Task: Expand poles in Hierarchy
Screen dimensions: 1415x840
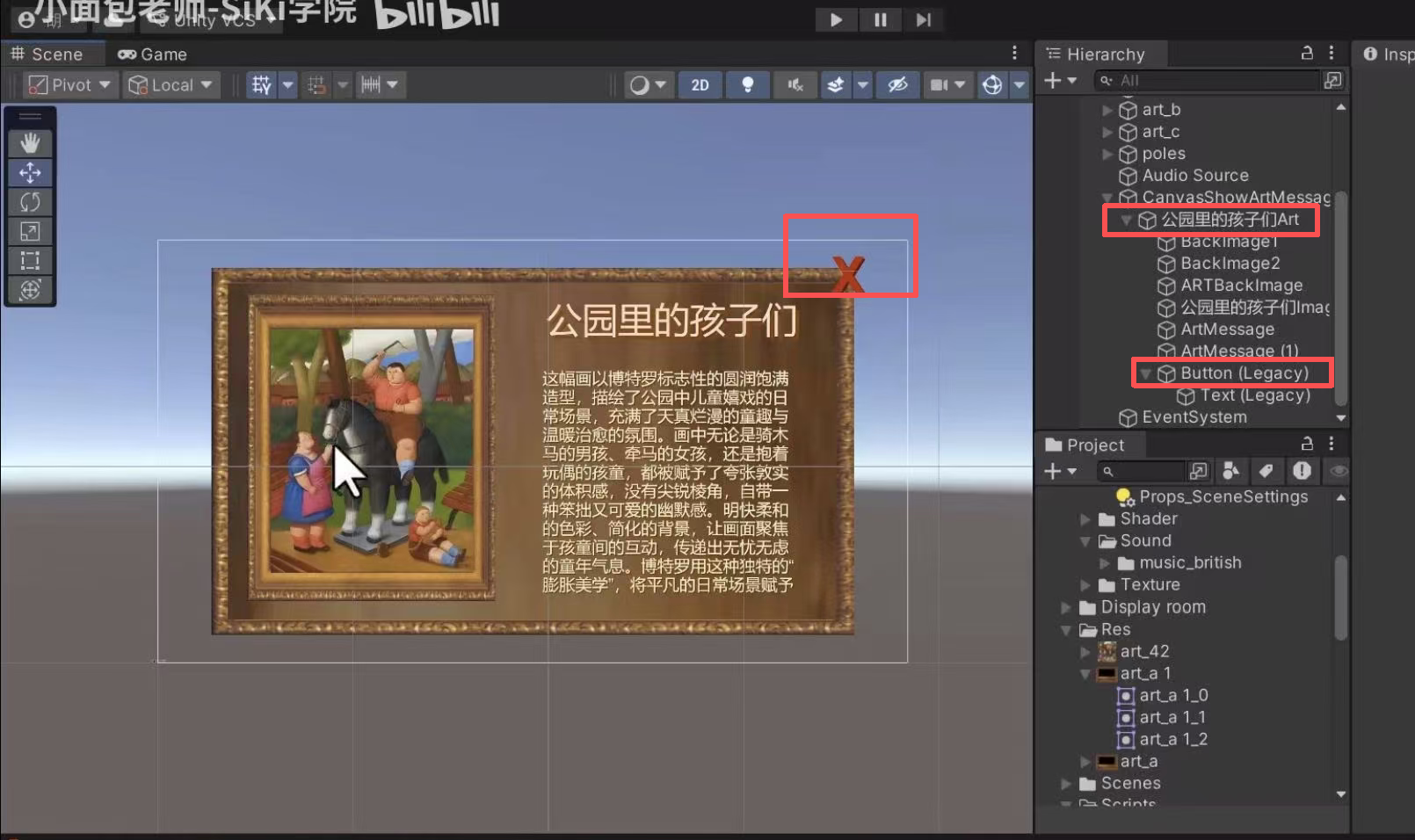Action: 1107,154
